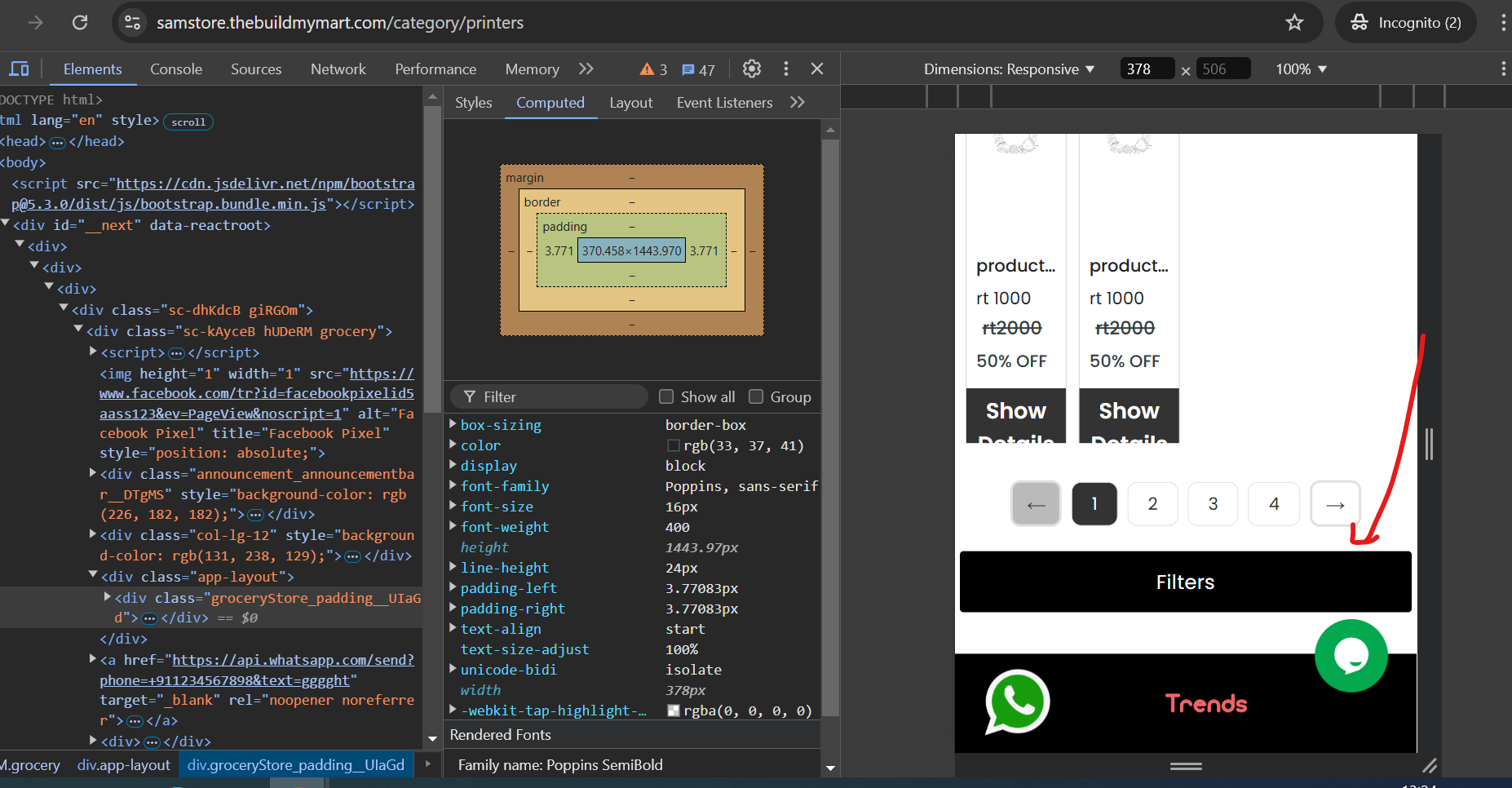
Task: Open the Network tab
Action: click(x=338, y=69)
